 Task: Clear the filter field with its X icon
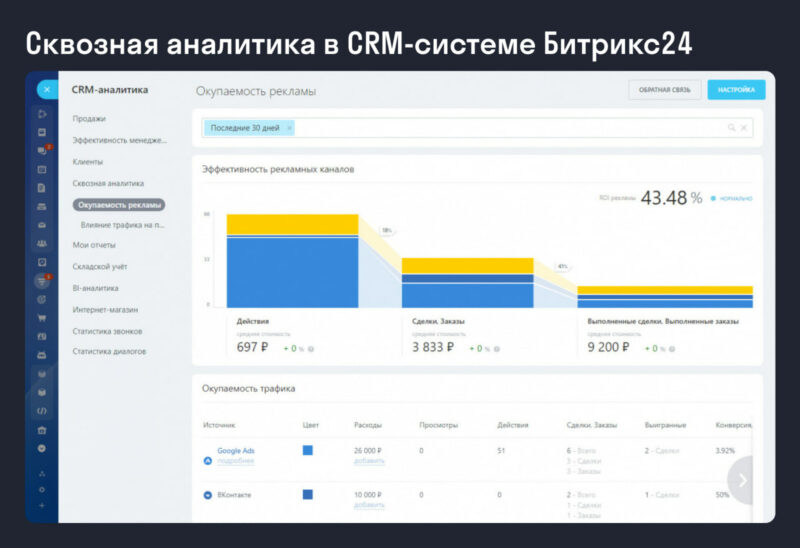coord(744,128)
